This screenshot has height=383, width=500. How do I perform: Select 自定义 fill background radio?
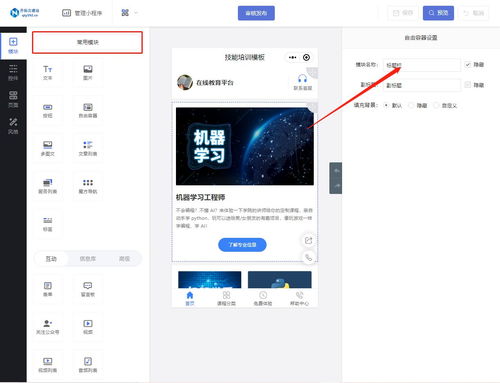pyautogui.click(x=436, y=105)
